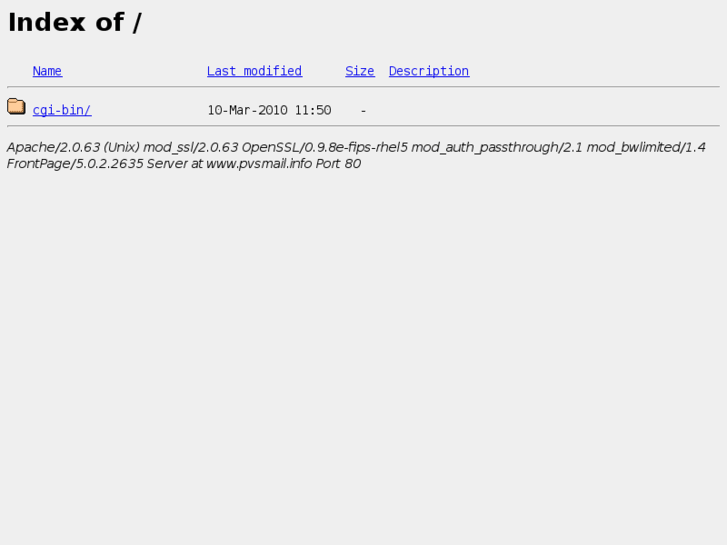727x545 pixels.
Task: Click the horizontal rule below the column headers
Action: (364, 87)
